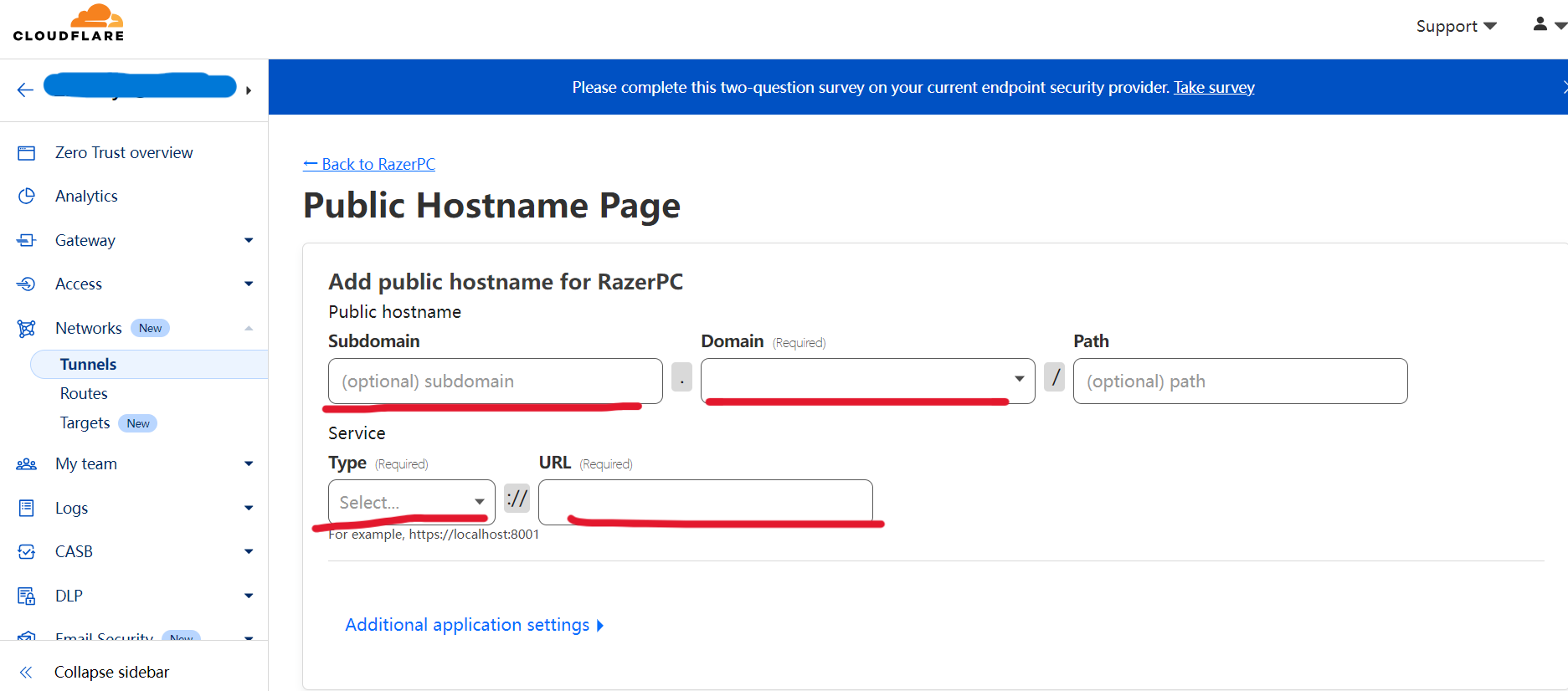The width and height of the screenshot is (1568, 691).
Task: Open Zero Trust overview
Action: pos(124,152)
